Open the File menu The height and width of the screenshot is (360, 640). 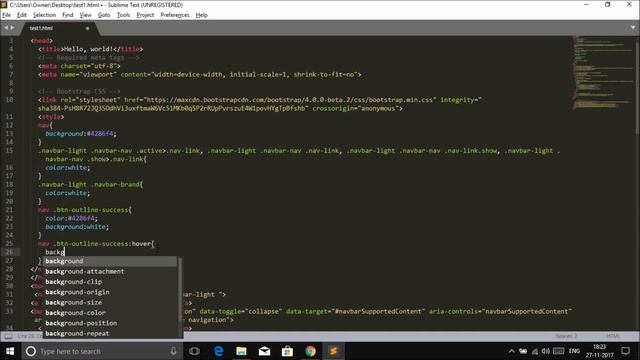click(7, 15)
